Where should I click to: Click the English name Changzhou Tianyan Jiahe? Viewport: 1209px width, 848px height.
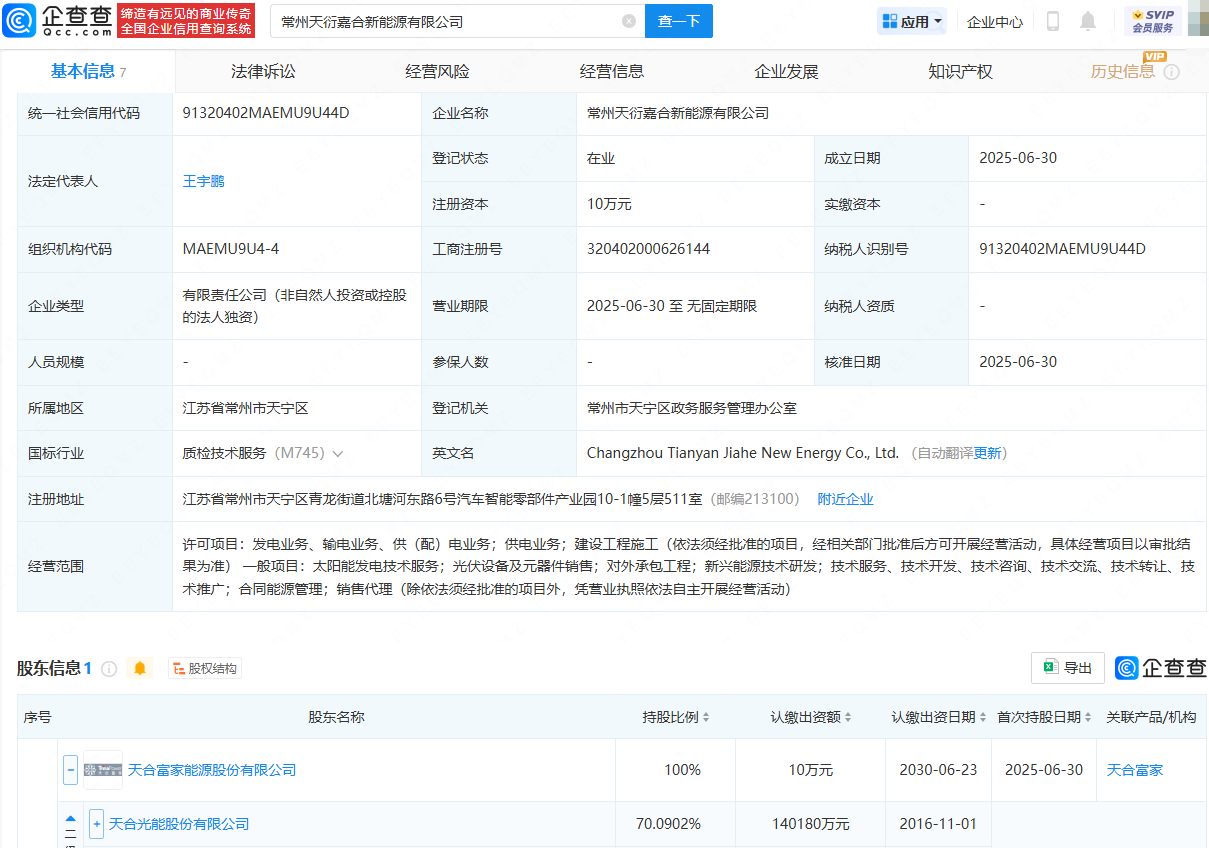click(743, 453)
